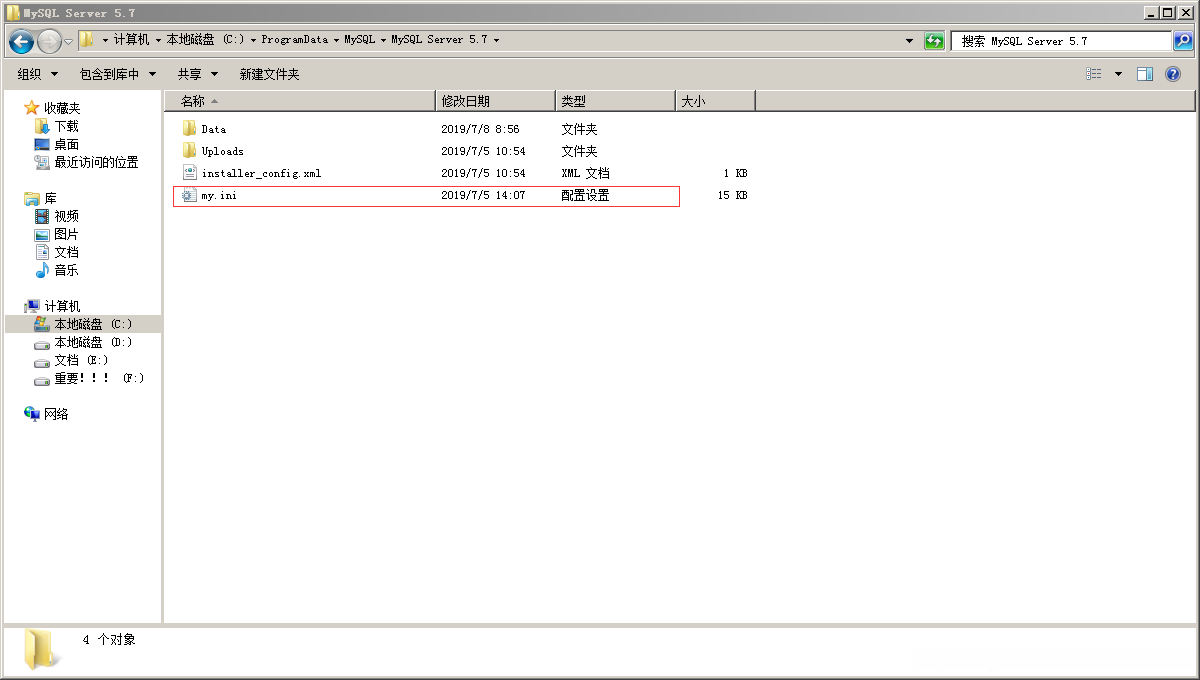This screenshot has width=1200, height=680.
Task: Expand dropdown arrow after MySQL Server 5.7 breadcrumb
Action: (x=496, y=41)
